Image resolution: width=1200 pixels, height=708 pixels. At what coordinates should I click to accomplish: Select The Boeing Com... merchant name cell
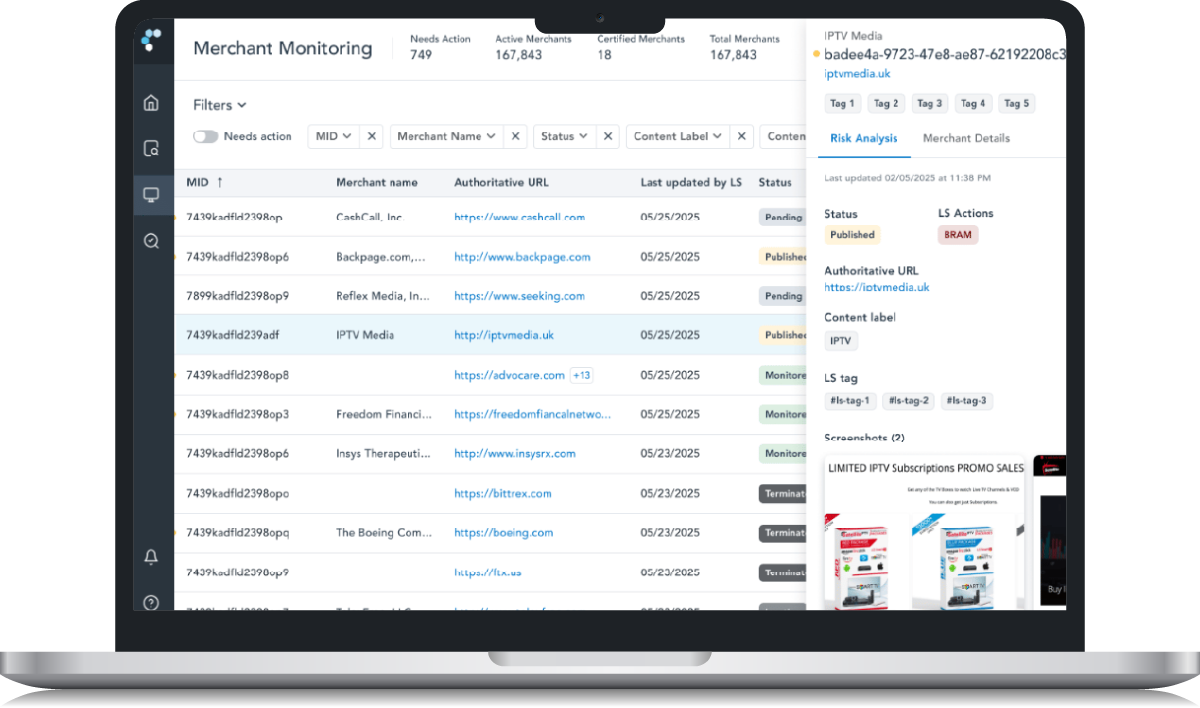(383, 533)
